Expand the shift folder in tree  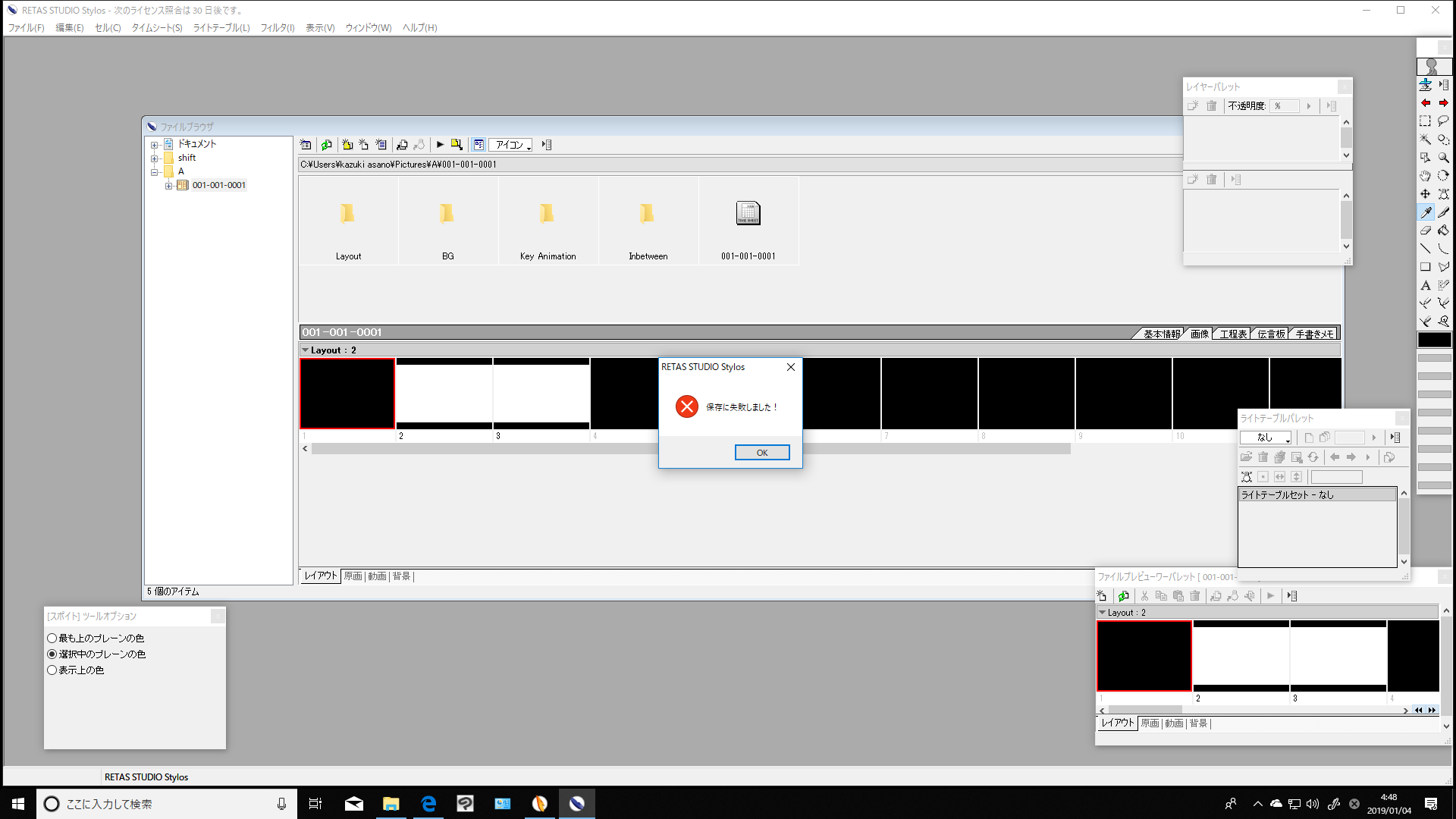154,158
